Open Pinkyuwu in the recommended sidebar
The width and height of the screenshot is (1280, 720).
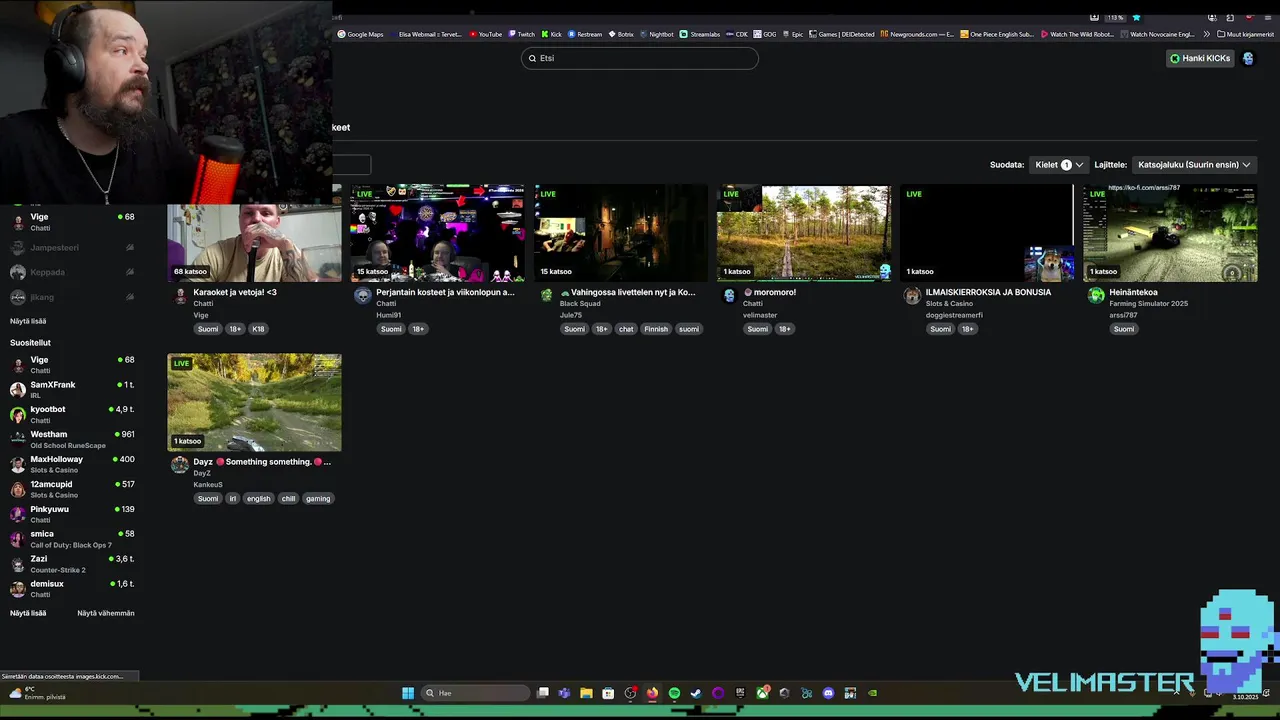pyautogui.click(x=72, y=514)
